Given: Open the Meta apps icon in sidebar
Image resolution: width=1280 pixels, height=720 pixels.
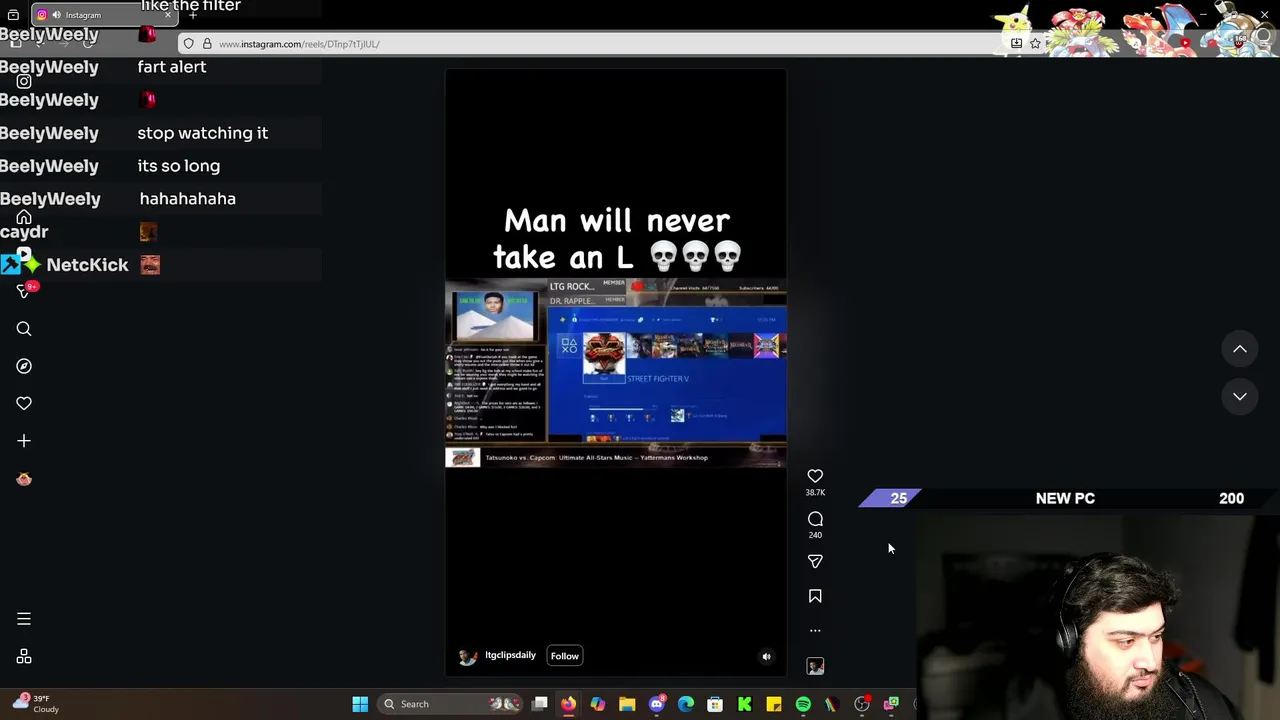Looking at the screenshot, I should (24, 657).
